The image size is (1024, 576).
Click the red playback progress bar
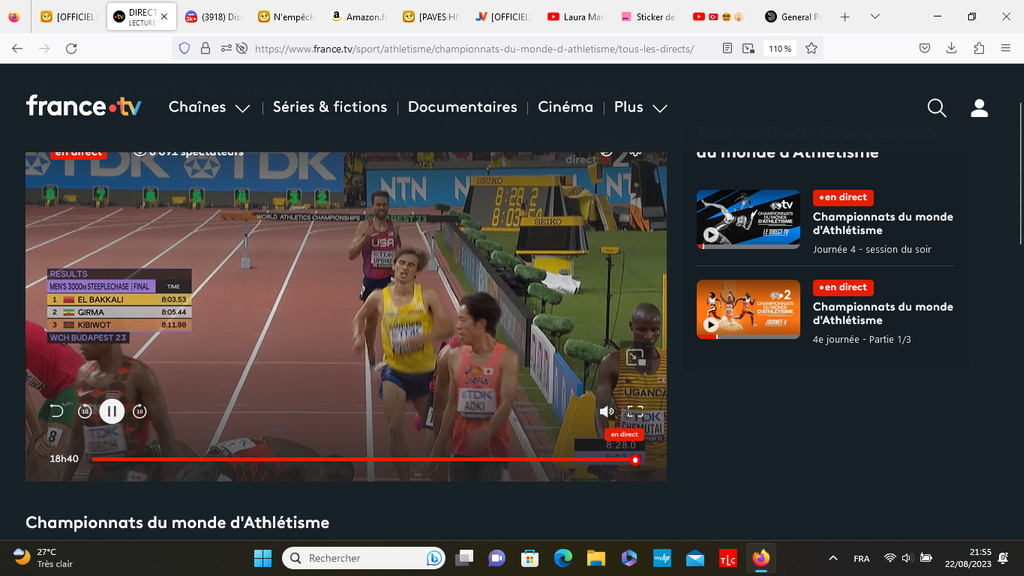[363, 460]
